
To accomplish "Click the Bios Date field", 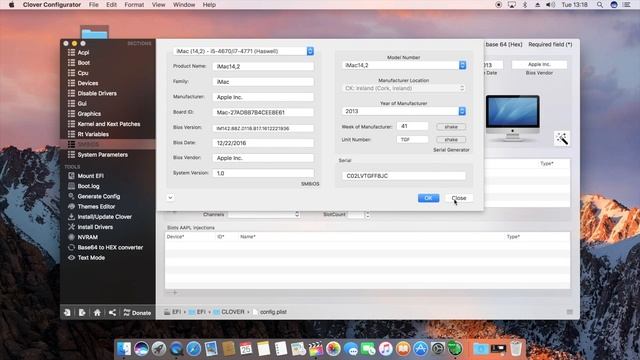I will point(263,143).
